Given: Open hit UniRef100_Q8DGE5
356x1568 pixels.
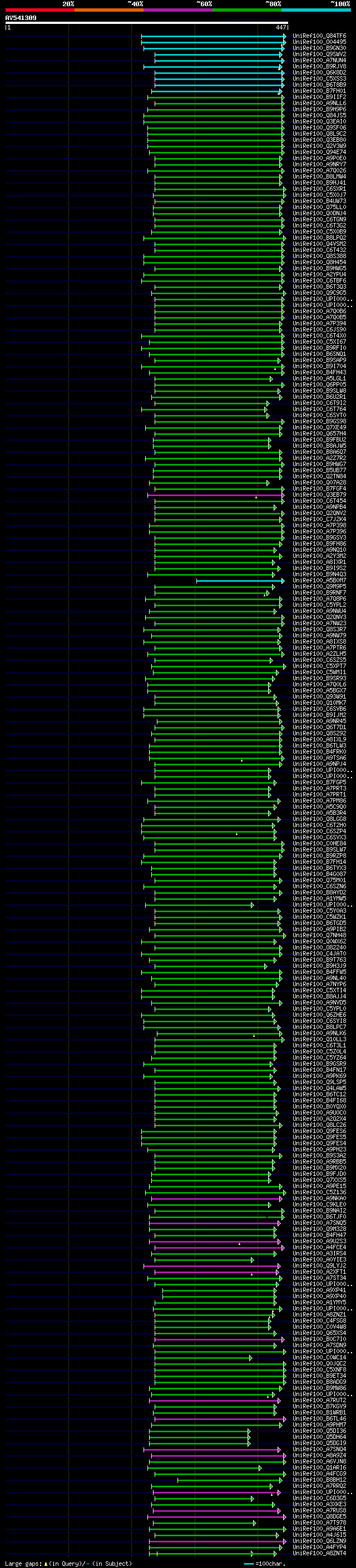Looking at the screenshot, I should pyautogui.click(x=319, y=1516).
